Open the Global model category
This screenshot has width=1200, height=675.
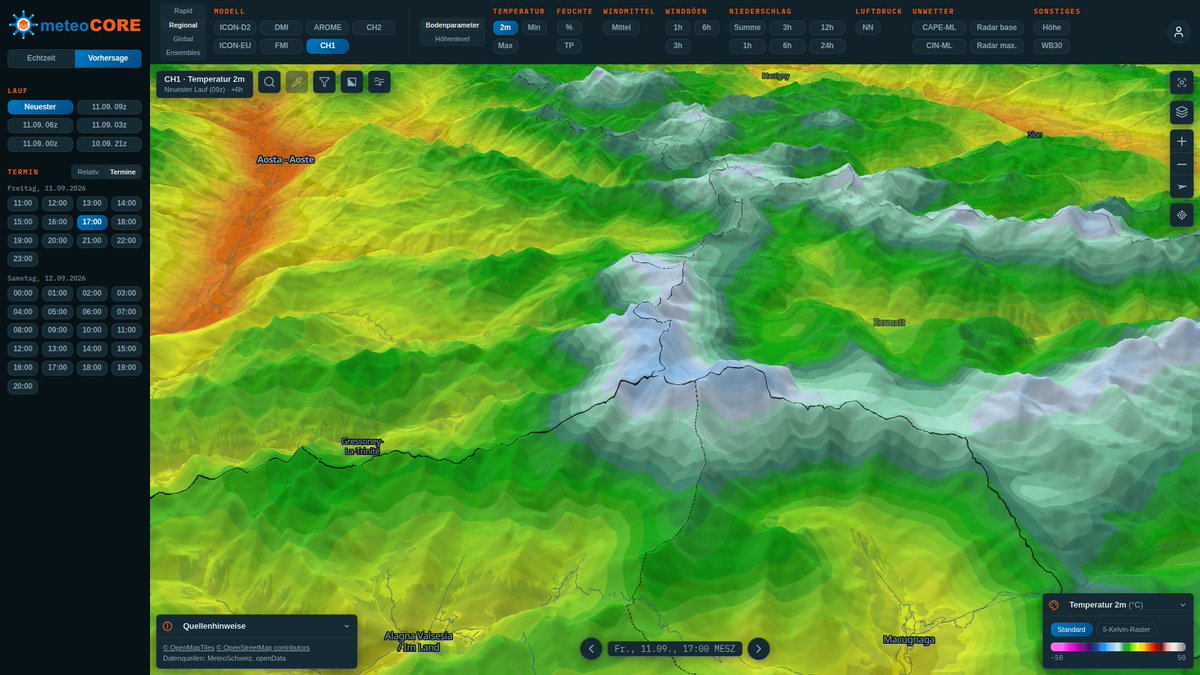pos(183,39)
